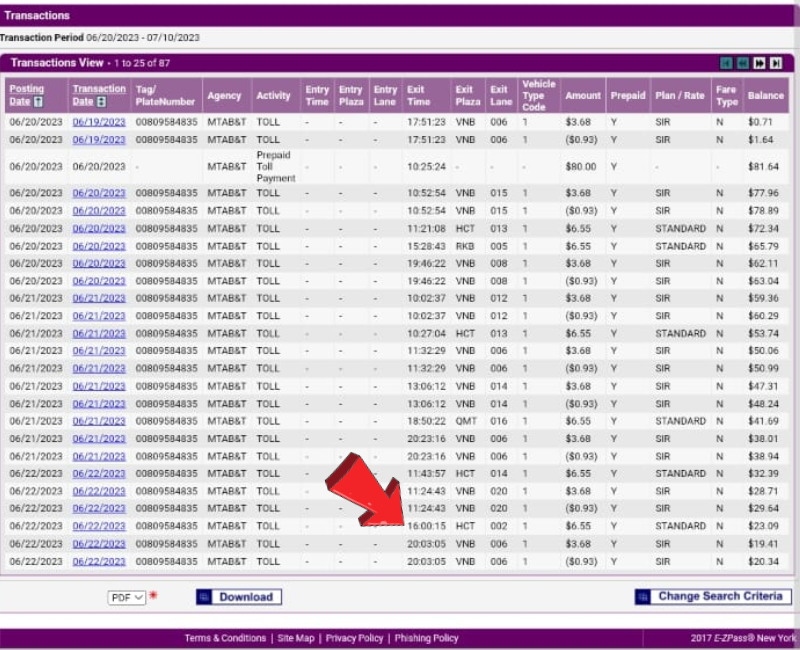Open Terms & Conditions footer link
Viewport: 800px width, 650px height.
click(x=225, y=638)
